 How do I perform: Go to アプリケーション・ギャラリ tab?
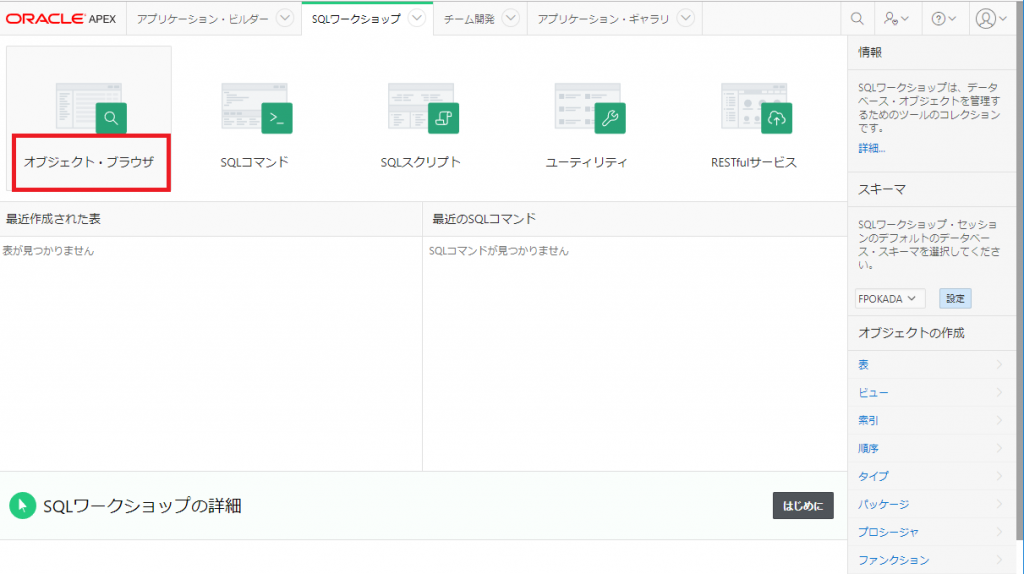pyautogui.click(x=603, y=19)
